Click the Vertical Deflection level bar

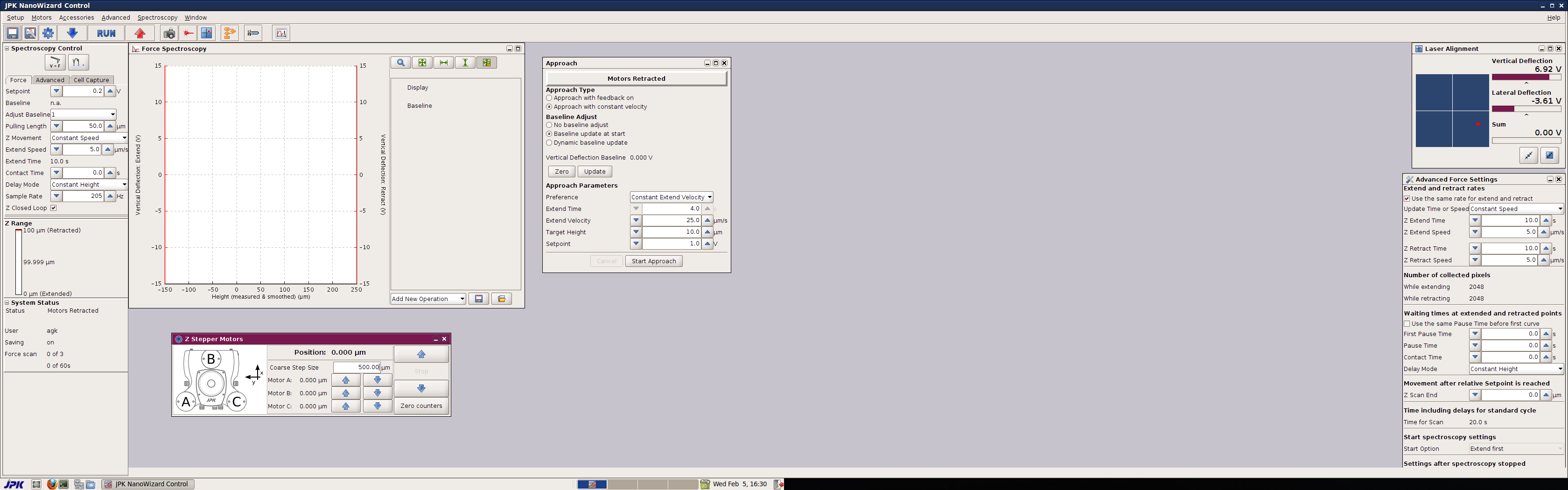(x=1526, y=77)
